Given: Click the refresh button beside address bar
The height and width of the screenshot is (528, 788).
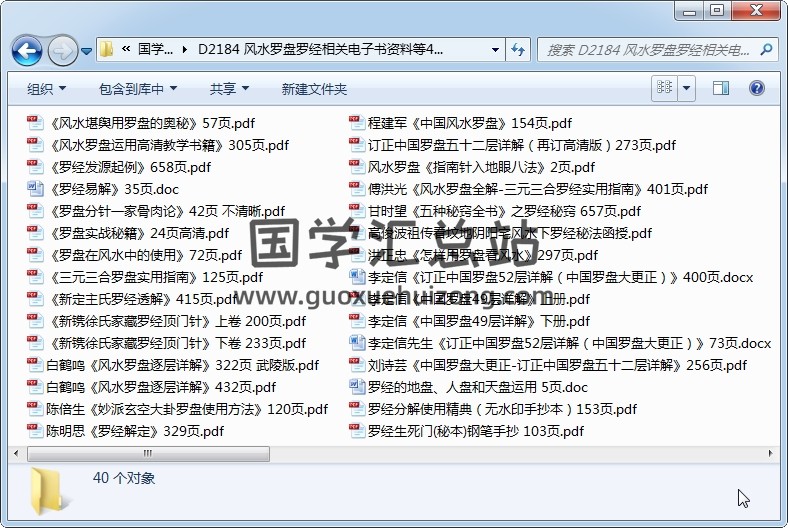Looking at the screenshot, I should pos(518,50).
